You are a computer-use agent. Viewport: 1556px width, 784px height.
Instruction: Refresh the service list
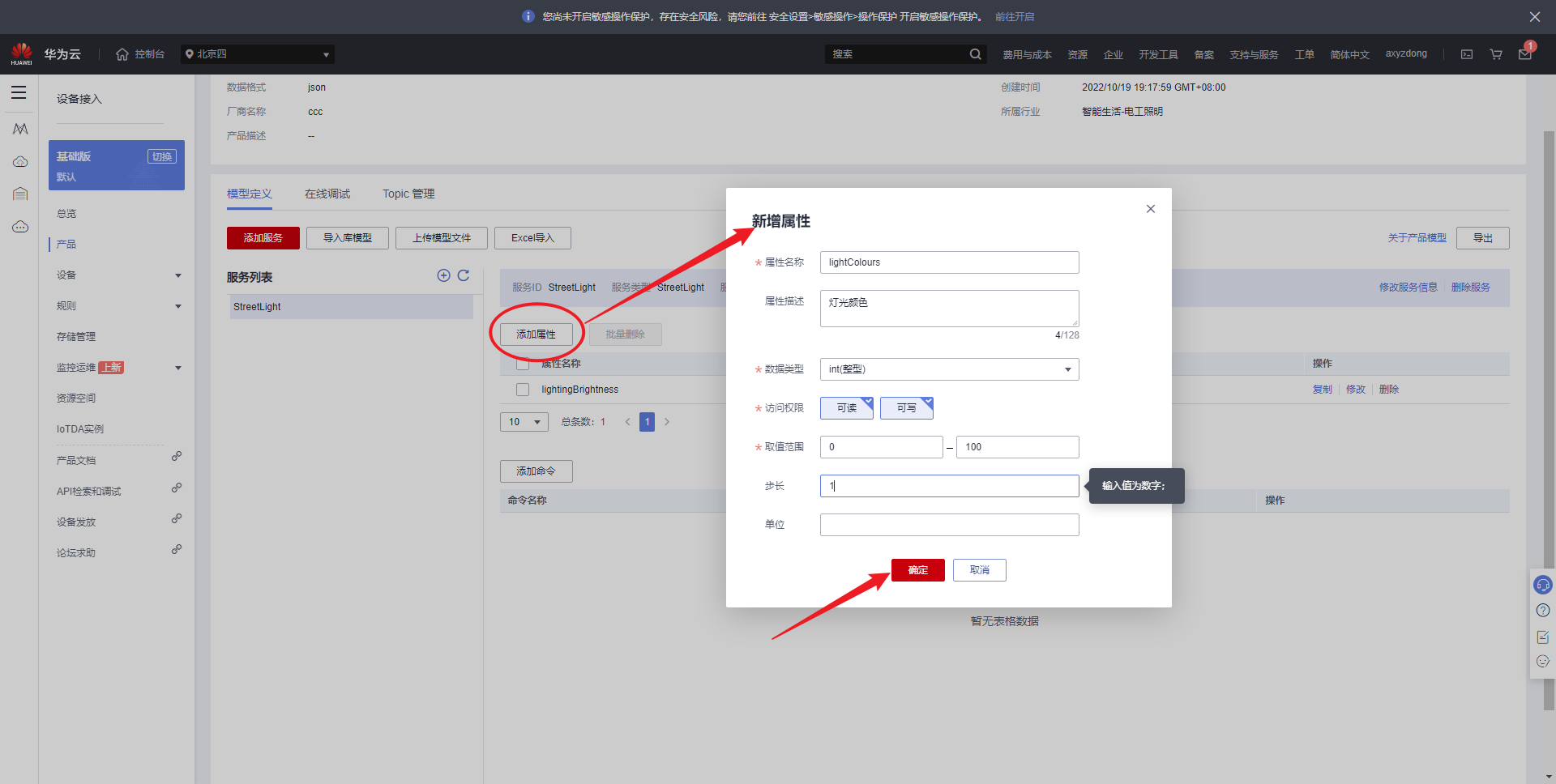pyautogui.click(x=464, y=275)
